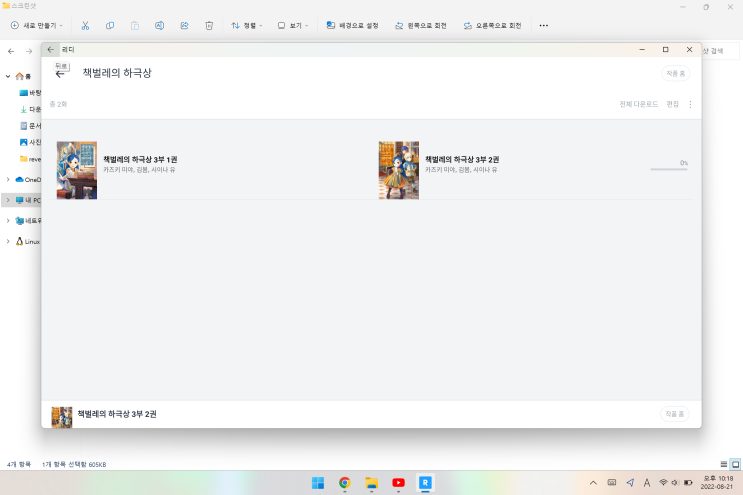Click 오른쪽으로 회전 rotate right button
The image size is (743, 495).
(492, 26)
